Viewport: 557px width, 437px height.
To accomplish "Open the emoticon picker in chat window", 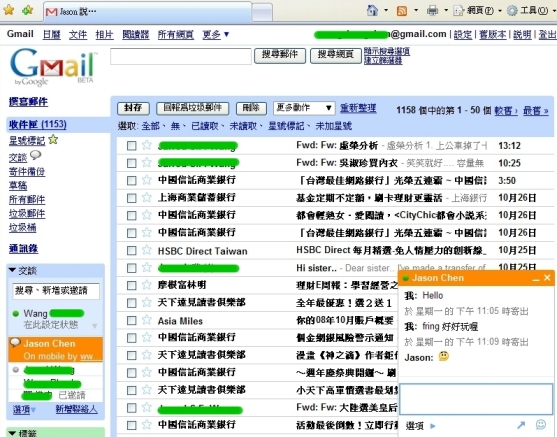I will [x=541, y=424].
